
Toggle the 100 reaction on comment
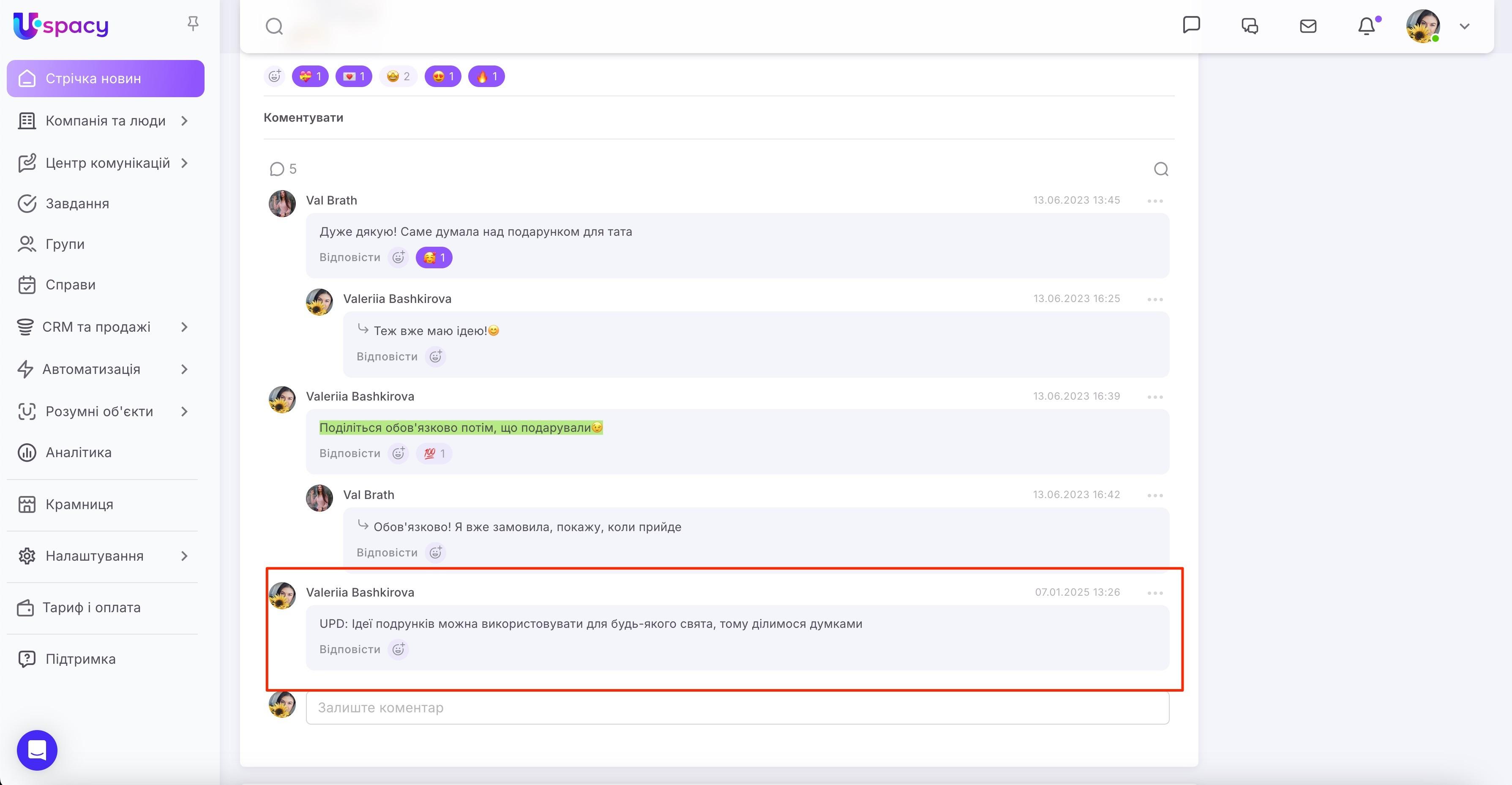434,453
